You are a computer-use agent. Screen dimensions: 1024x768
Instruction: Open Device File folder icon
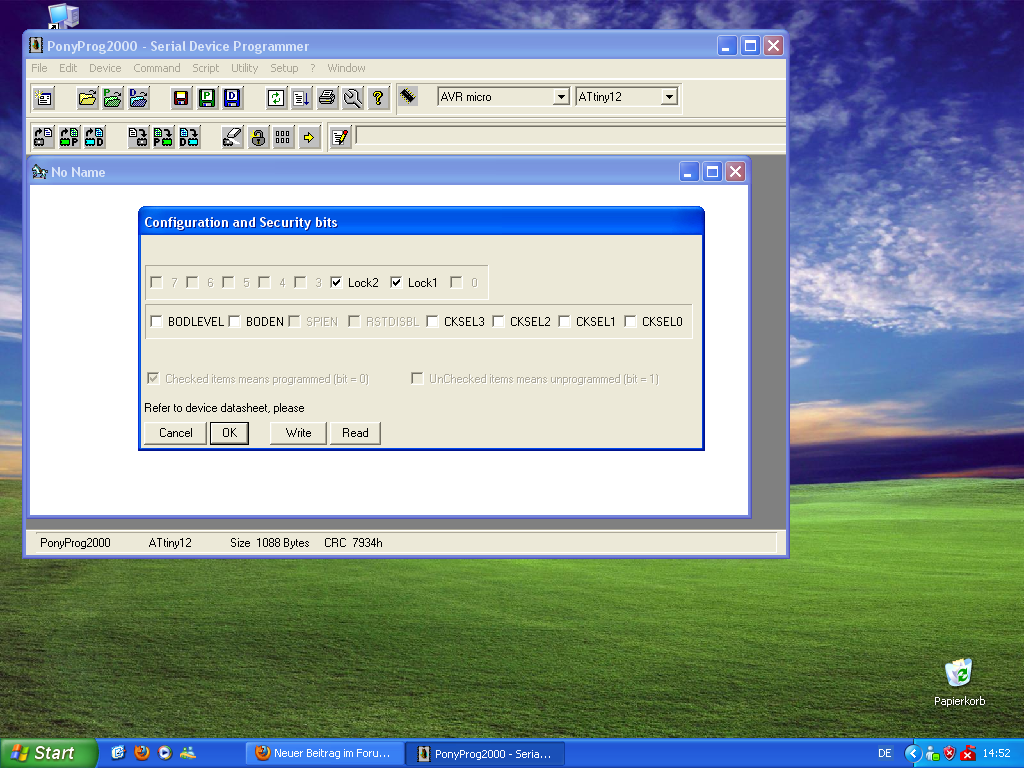point(87,98)
